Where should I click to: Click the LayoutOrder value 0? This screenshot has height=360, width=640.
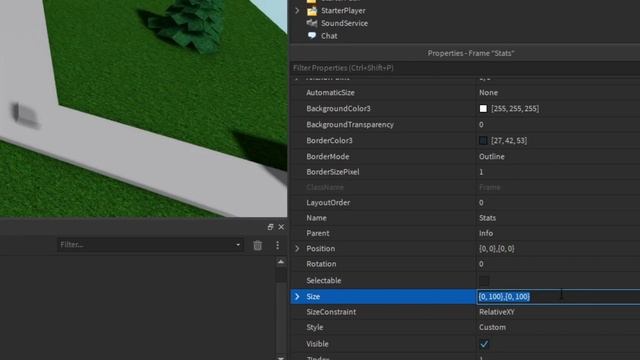tap(481, 202)
